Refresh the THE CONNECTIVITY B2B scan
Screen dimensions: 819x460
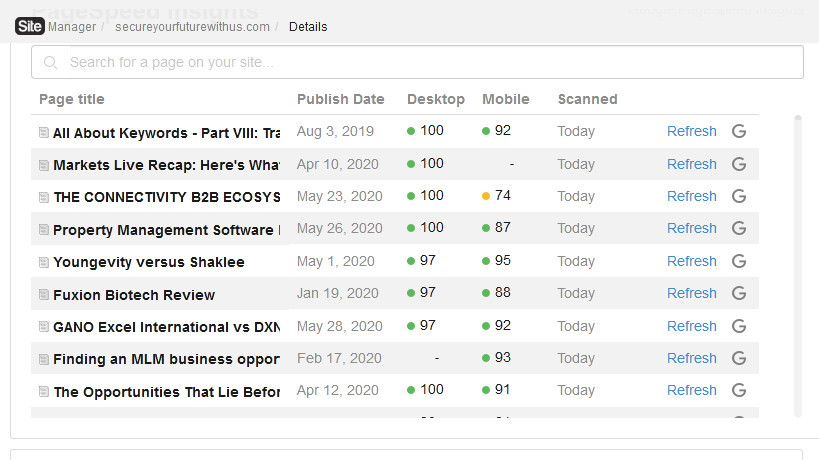pyautogui.click(x=692, y=196)
